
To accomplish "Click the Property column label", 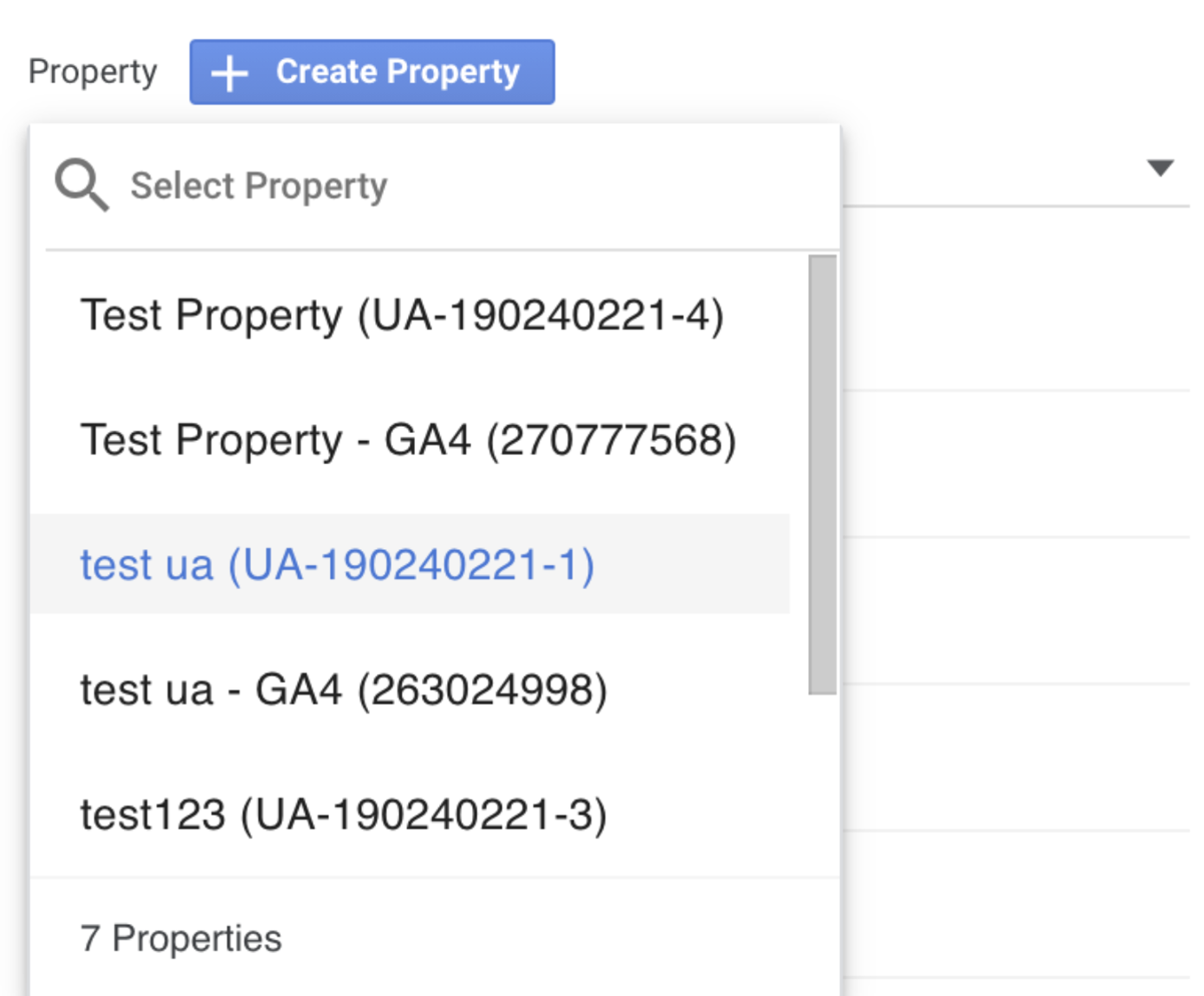I will pyautogui.click(x=93, y=72).
